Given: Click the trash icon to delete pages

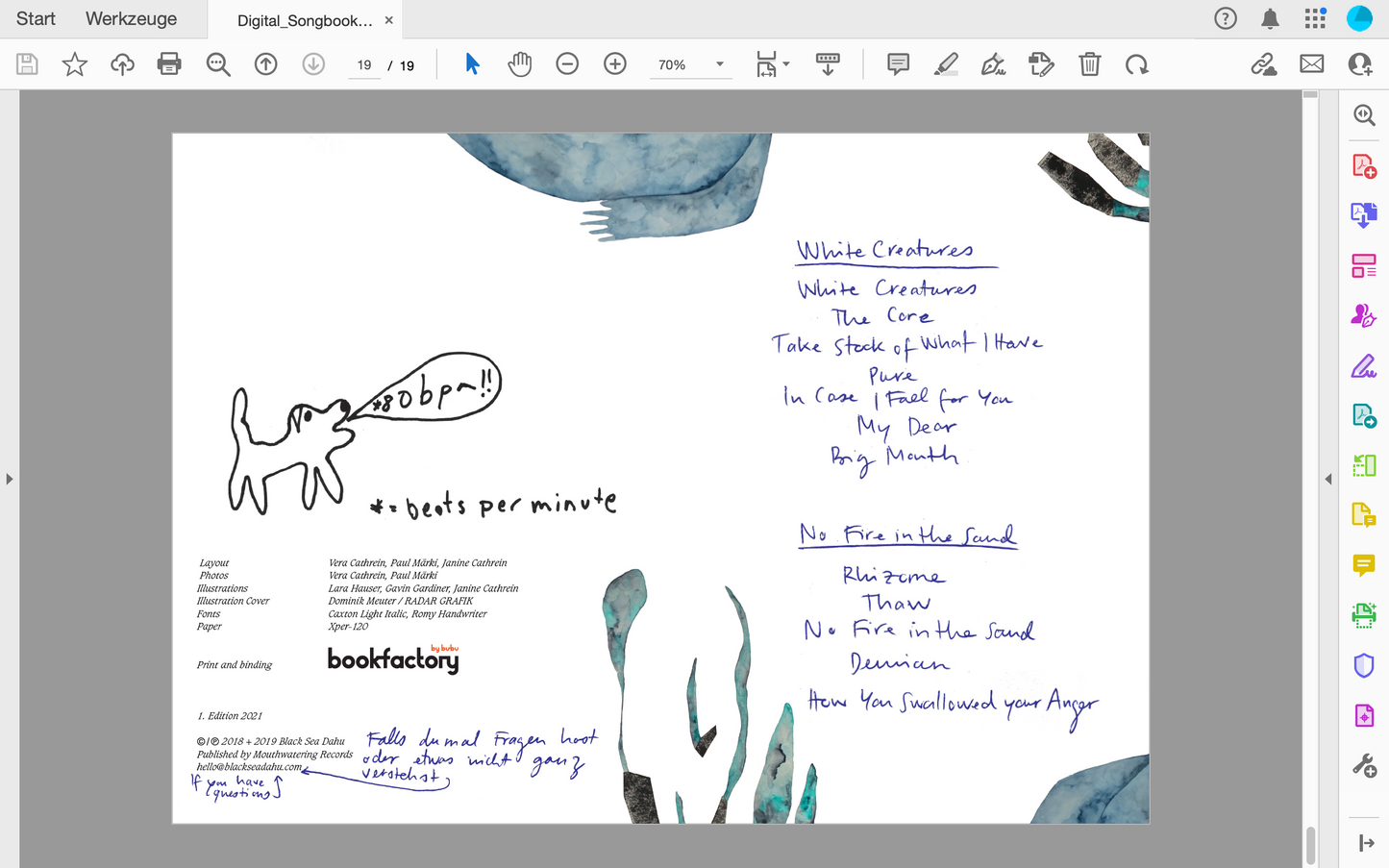Looking at the screenshot, I should tap(1089, 64).
